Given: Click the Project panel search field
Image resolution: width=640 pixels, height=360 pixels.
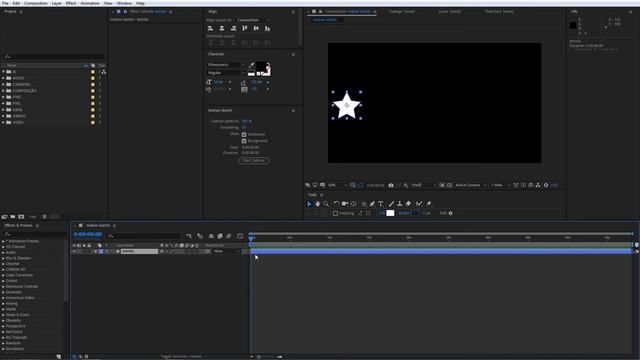Looking at the screenshot, I should coord(53,57).
